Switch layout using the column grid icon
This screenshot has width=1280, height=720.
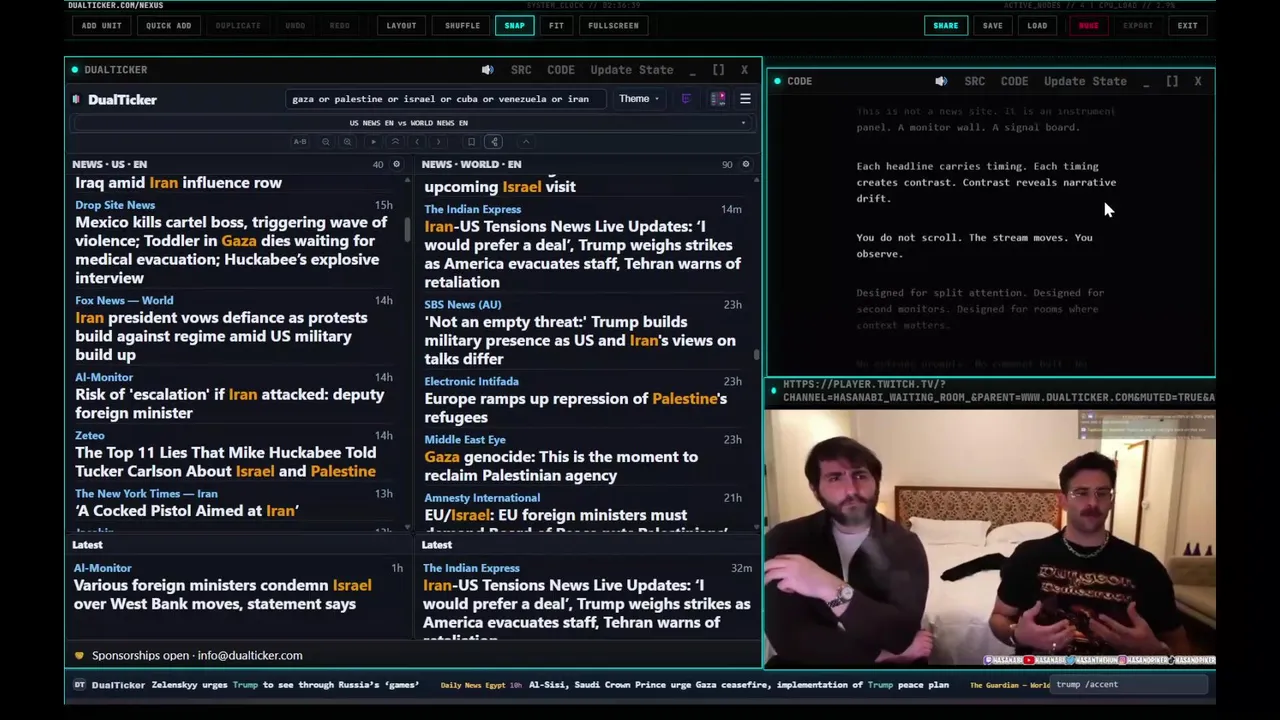click(x=718, y=99)
